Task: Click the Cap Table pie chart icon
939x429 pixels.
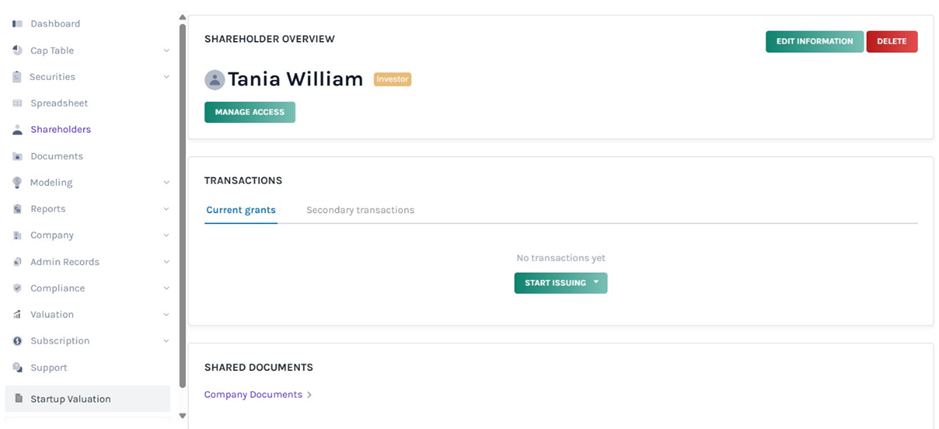Action: (x=17, y=50)
